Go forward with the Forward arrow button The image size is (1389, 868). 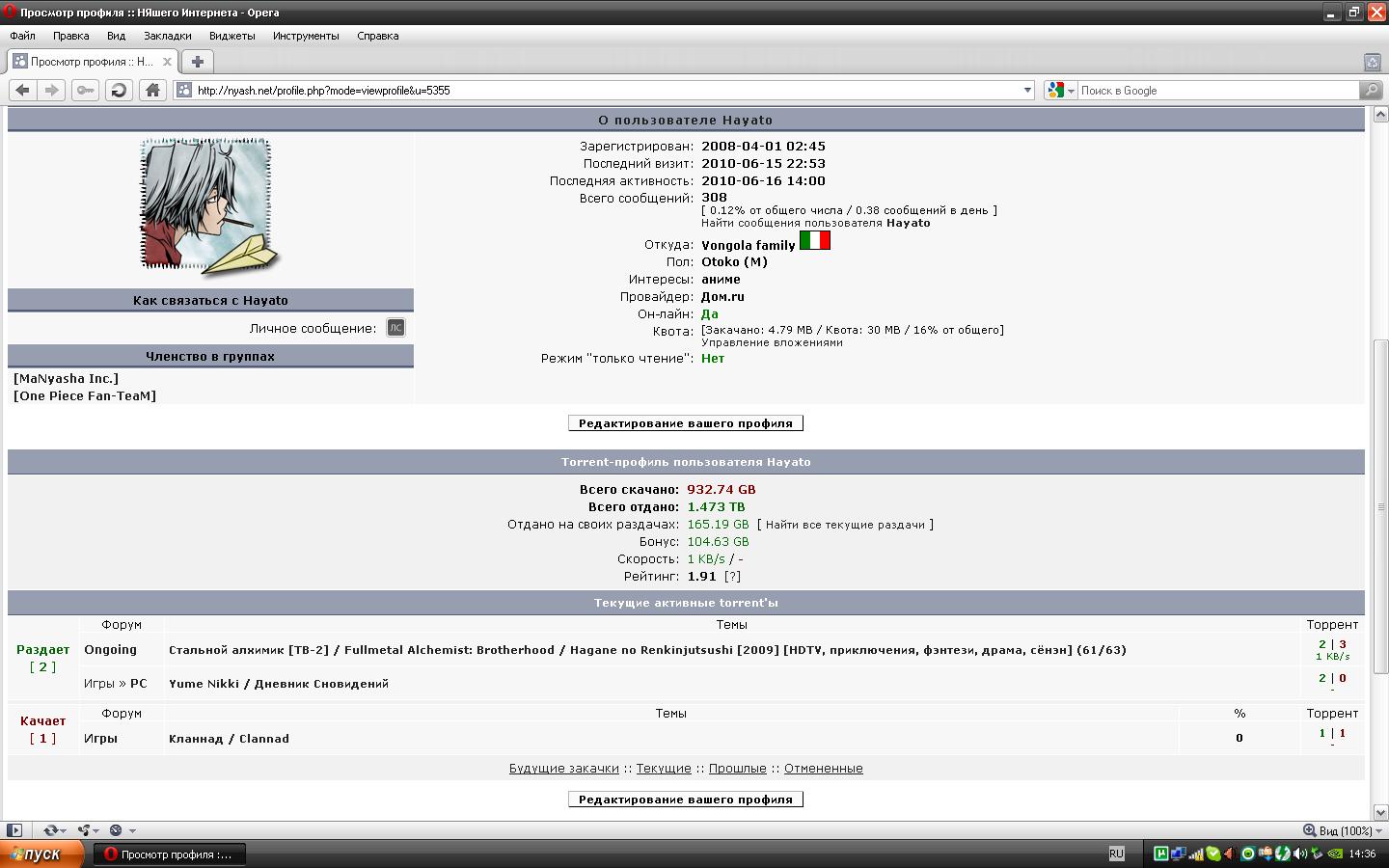click(x=52, y=90)
